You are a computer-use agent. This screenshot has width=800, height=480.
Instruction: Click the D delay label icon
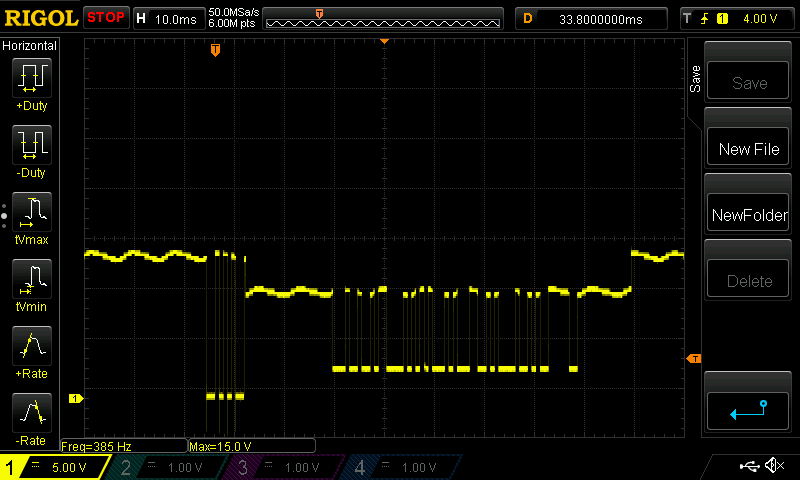click(x=528, y=19)
